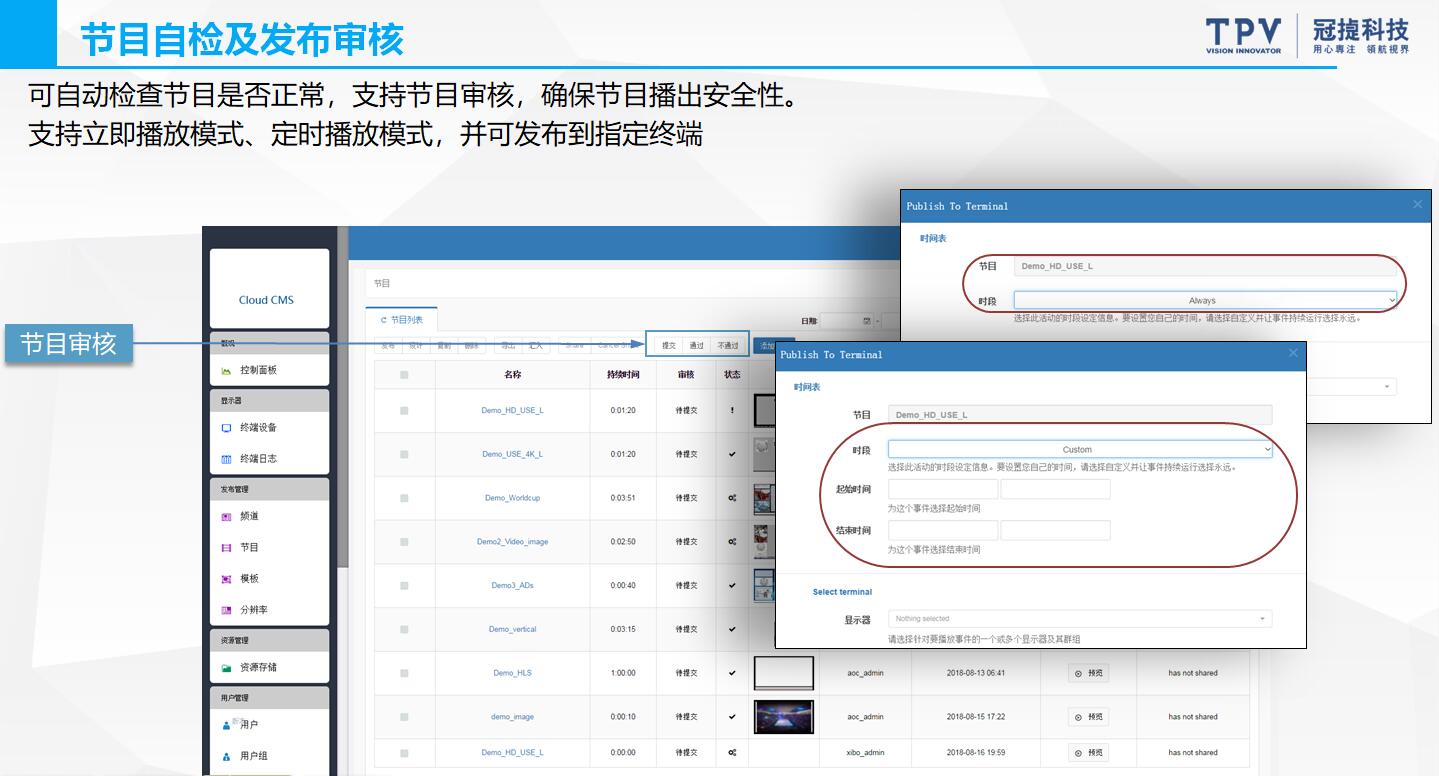The width and height of the screenshot is (1439, 776).
Task: Click 预览 button for demo_image row
Action: click(x=1088, y=717)
